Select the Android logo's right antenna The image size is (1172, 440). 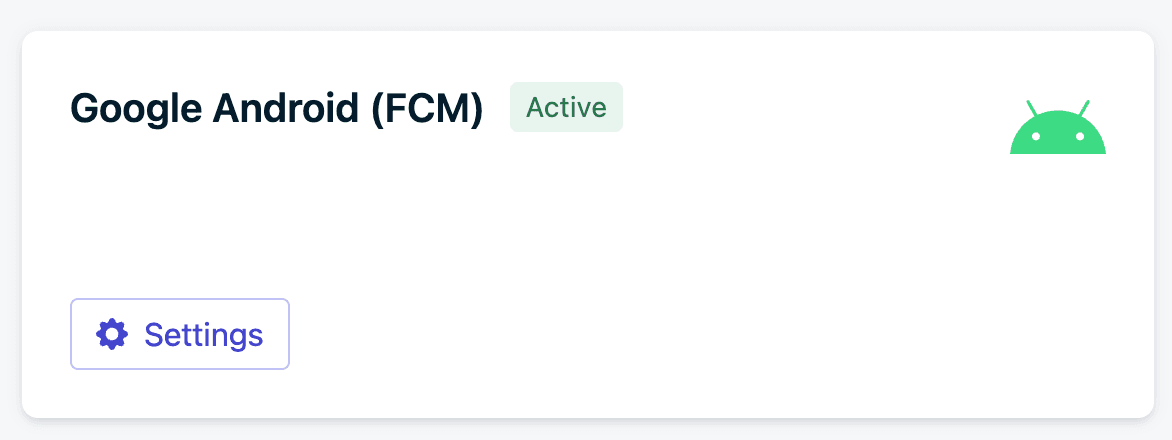pos(1083,106)
